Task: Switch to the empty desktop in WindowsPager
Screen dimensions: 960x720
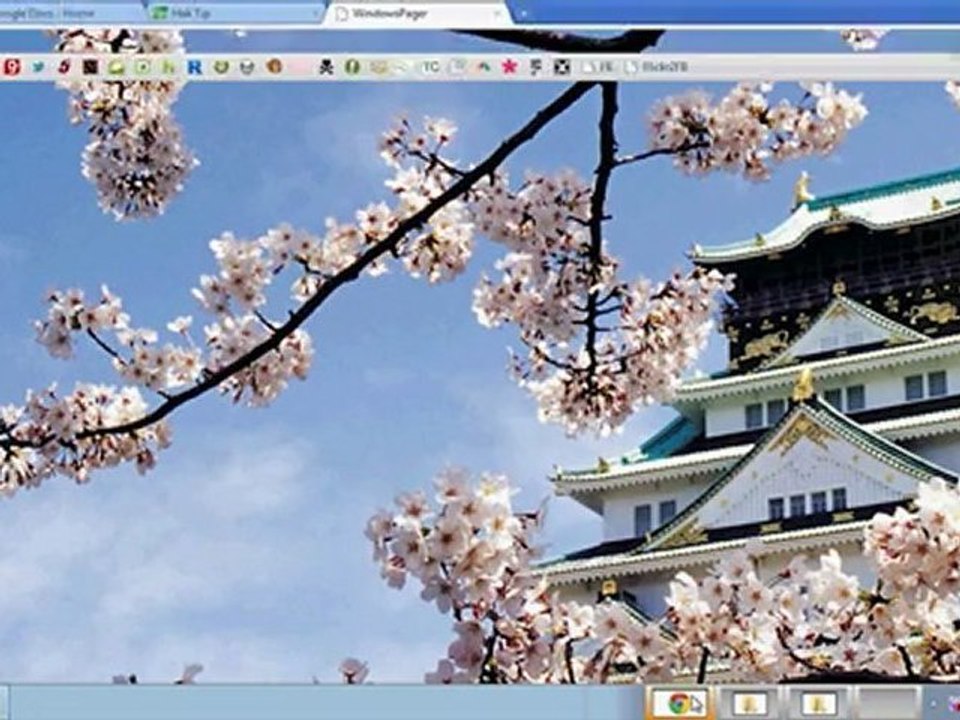Action: tap(888, 702)
